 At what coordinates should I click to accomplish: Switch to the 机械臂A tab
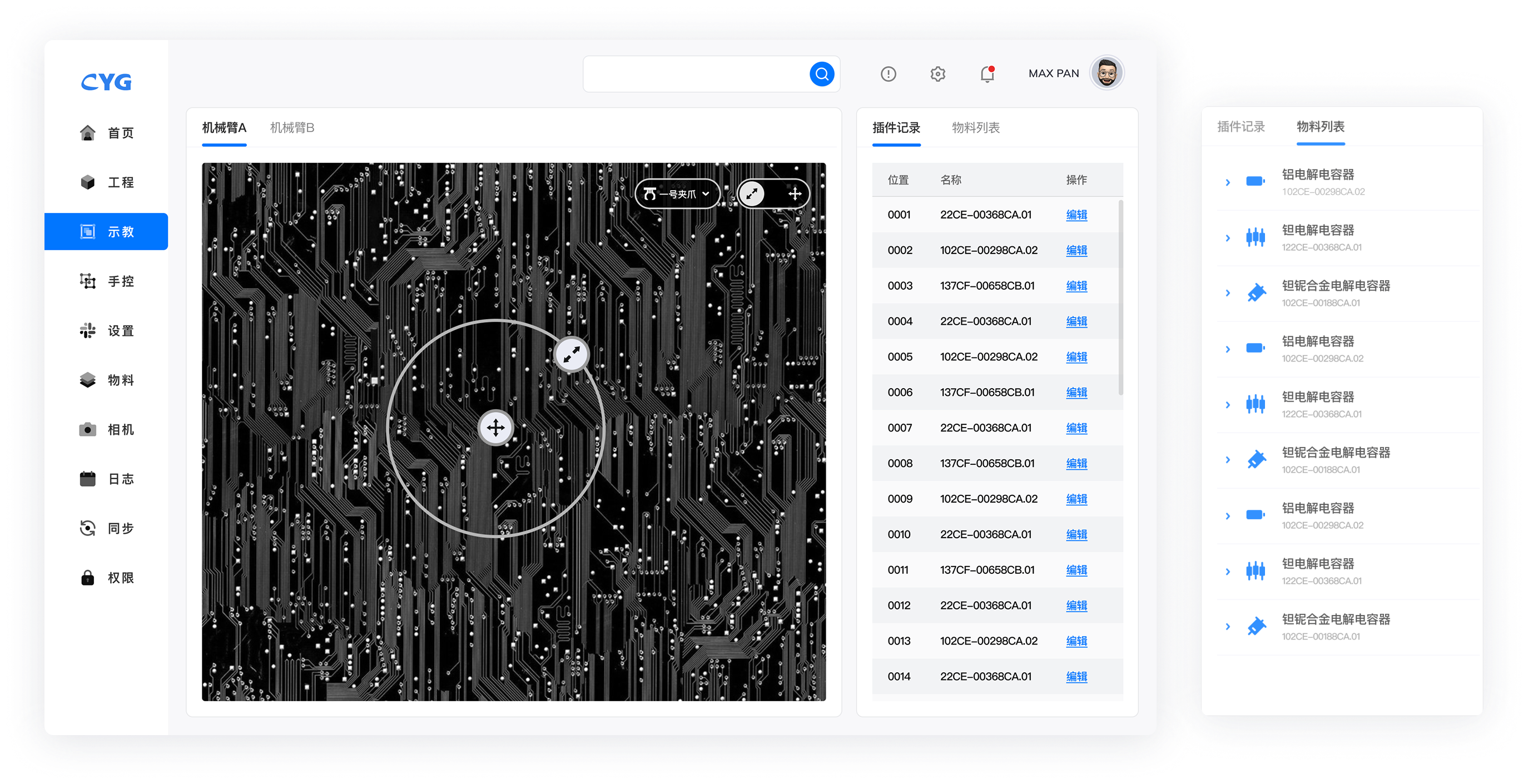(224, 127)
